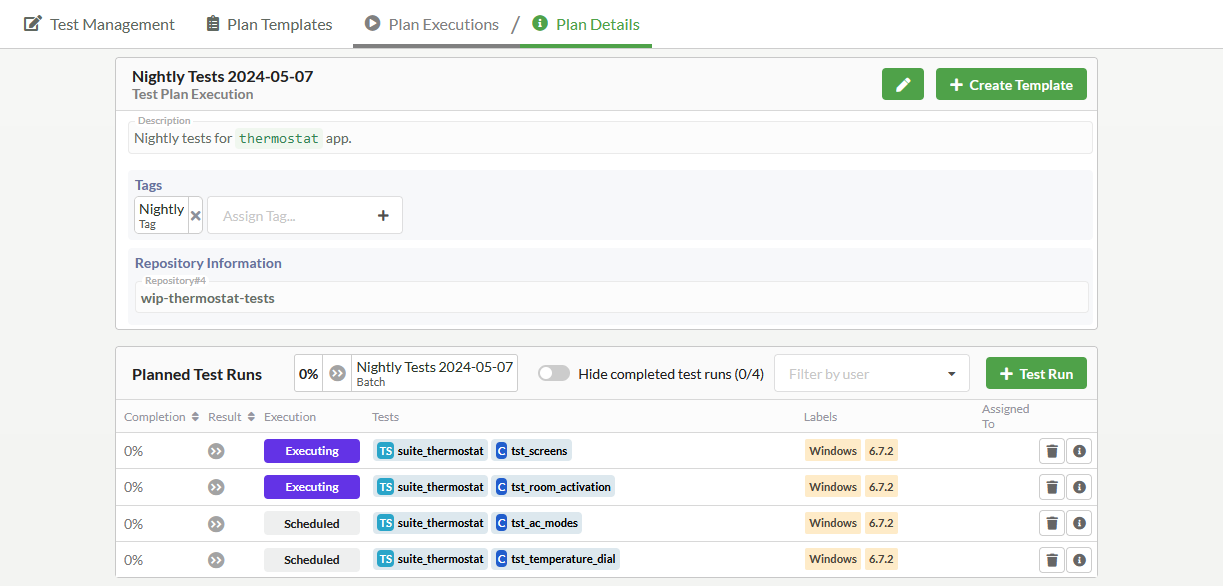
Task: Expand the result chevron on tst_temperature_dial row
Action: [x=216, y=559]
